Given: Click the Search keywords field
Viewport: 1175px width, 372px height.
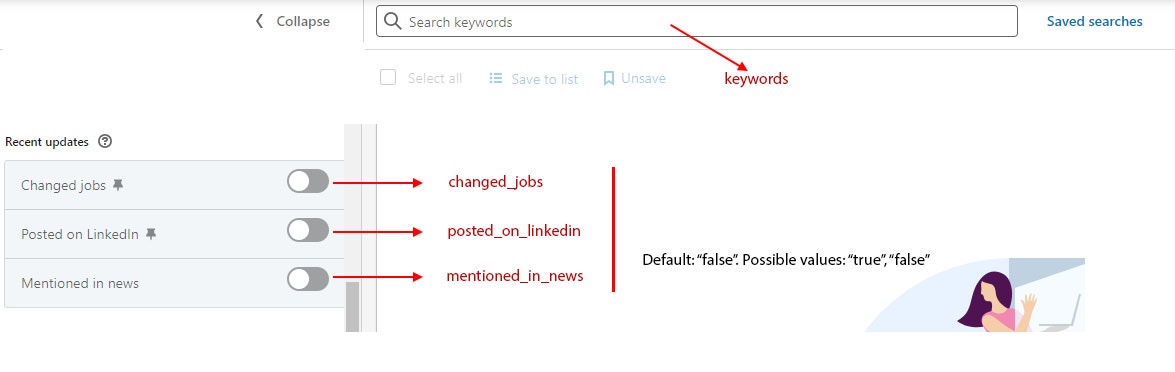Looking at the screenshot, I should pyautogui.click(x=697, y=22).
